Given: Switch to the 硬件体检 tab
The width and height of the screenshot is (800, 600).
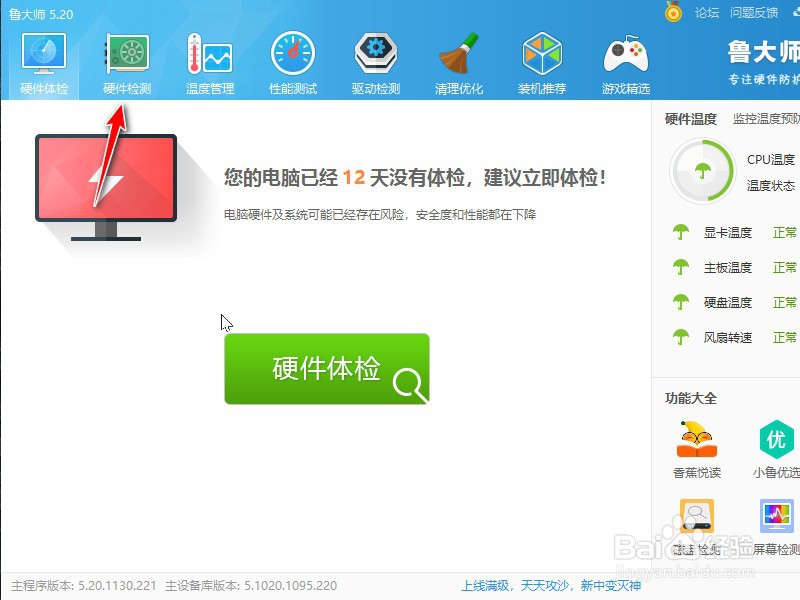Looking at the screenshot, I should coord(42,62).
